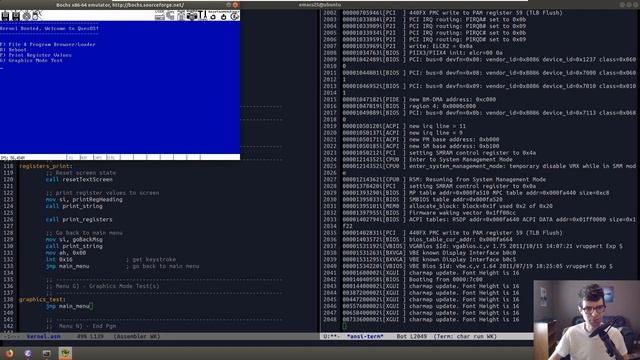This screenshot has height=360, width=640.
Task: Click the 'mov ah, 0x00' line
Action: click(66, 253)
